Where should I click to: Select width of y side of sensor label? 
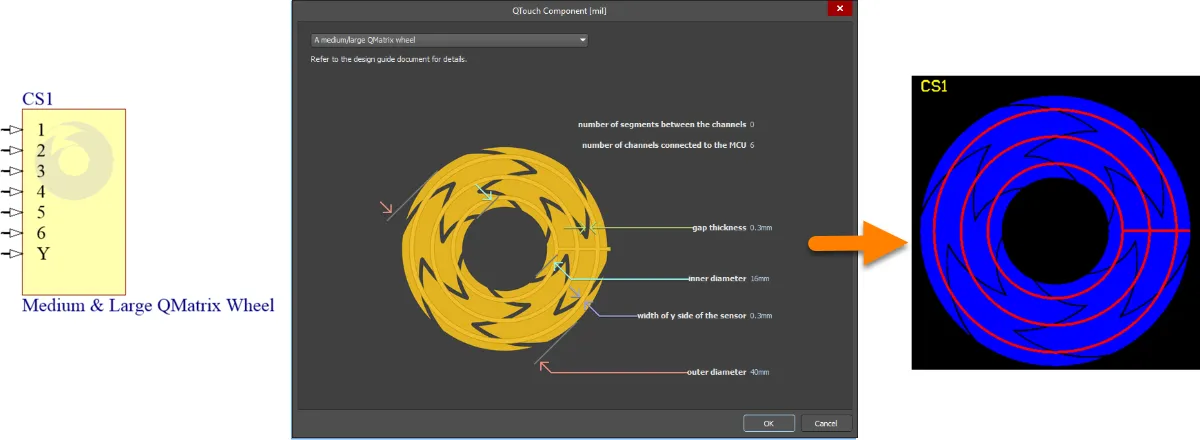coord(692,315)
